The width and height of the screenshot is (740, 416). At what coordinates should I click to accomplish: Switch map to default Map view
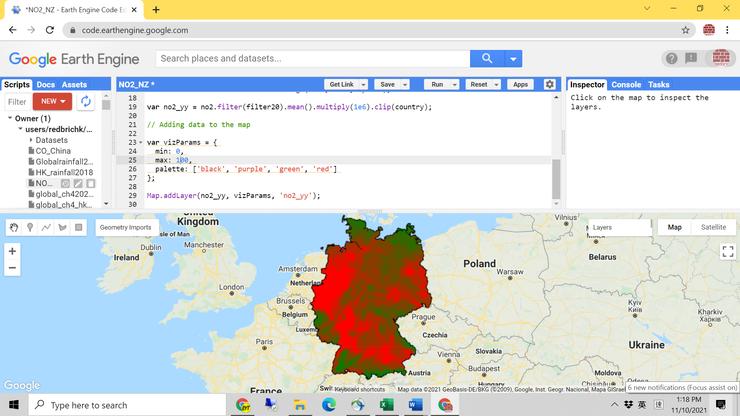[675, 228]
